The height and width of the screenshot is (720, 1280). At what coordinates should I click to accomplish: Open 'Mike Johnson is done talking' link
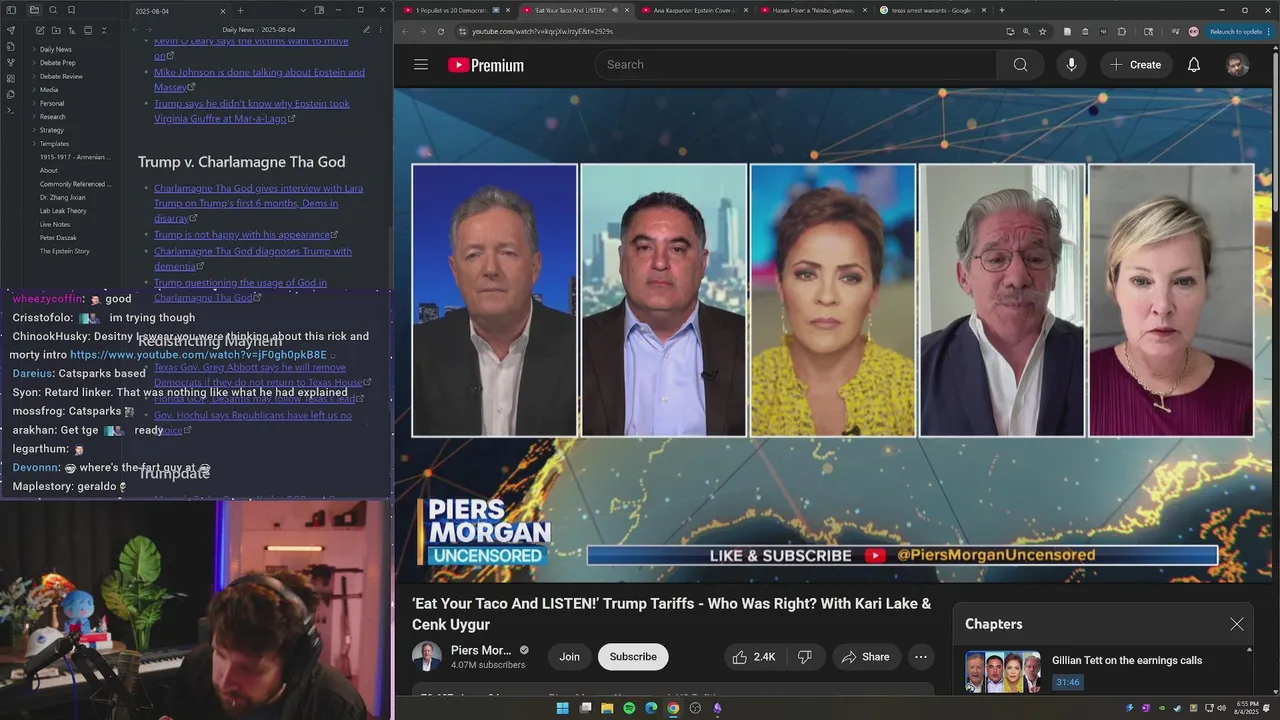coord(259,79)
